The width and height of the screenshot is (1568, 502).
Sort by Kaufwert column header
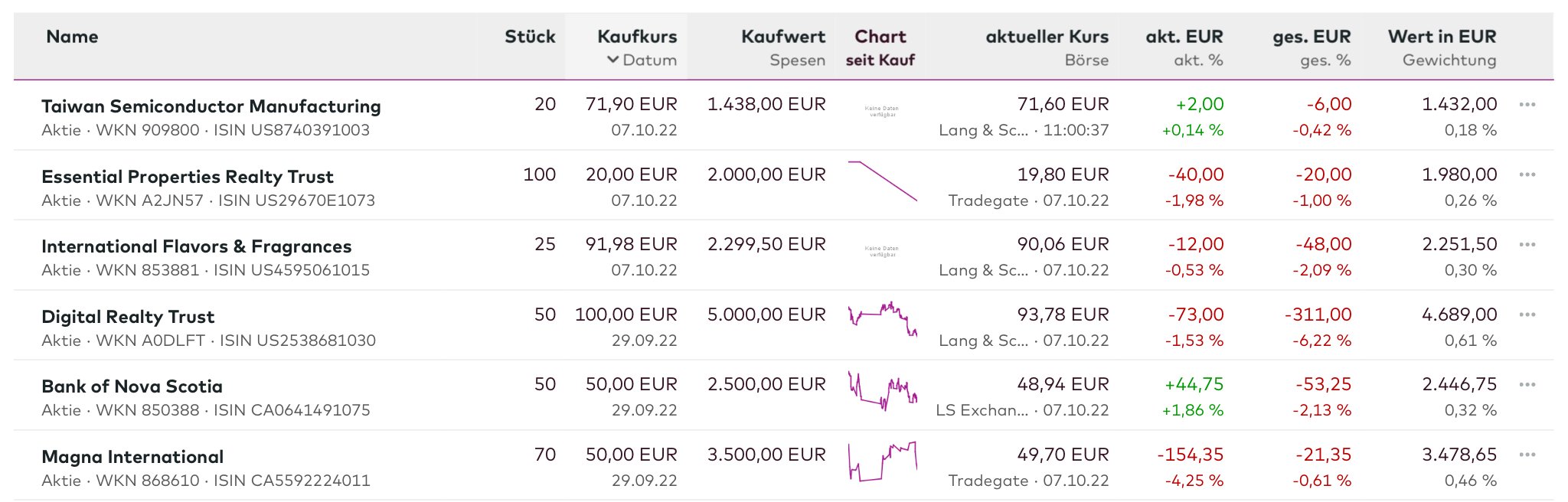coord(783,37)
